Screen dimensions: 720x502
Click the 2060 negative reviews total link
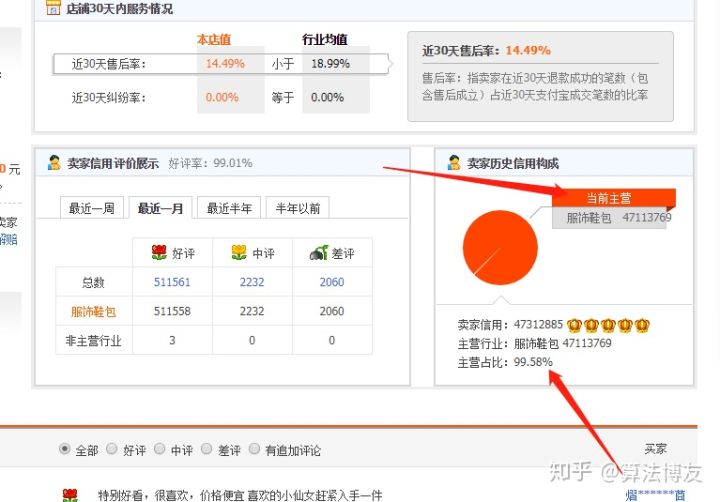point(331,282)
